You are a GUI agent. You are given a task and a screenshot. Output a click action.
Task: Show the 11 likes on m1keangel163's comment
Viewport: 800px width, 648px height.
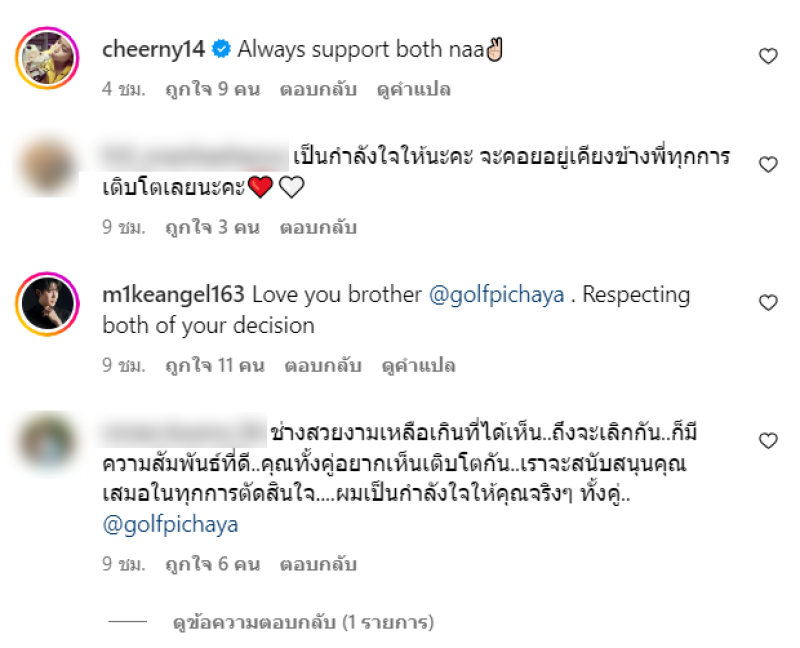pos(215,365)
